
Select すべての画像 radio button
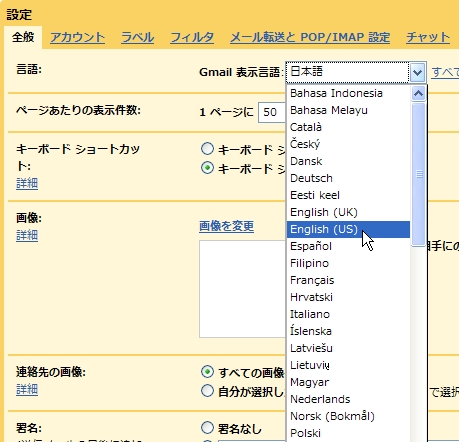tap(207, 371)
